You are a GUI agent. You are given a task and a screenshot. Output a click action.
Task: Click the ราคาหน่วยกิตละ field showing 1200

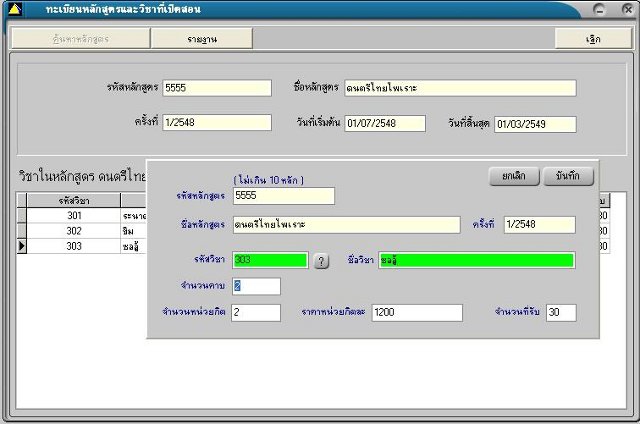coord(417,313)
